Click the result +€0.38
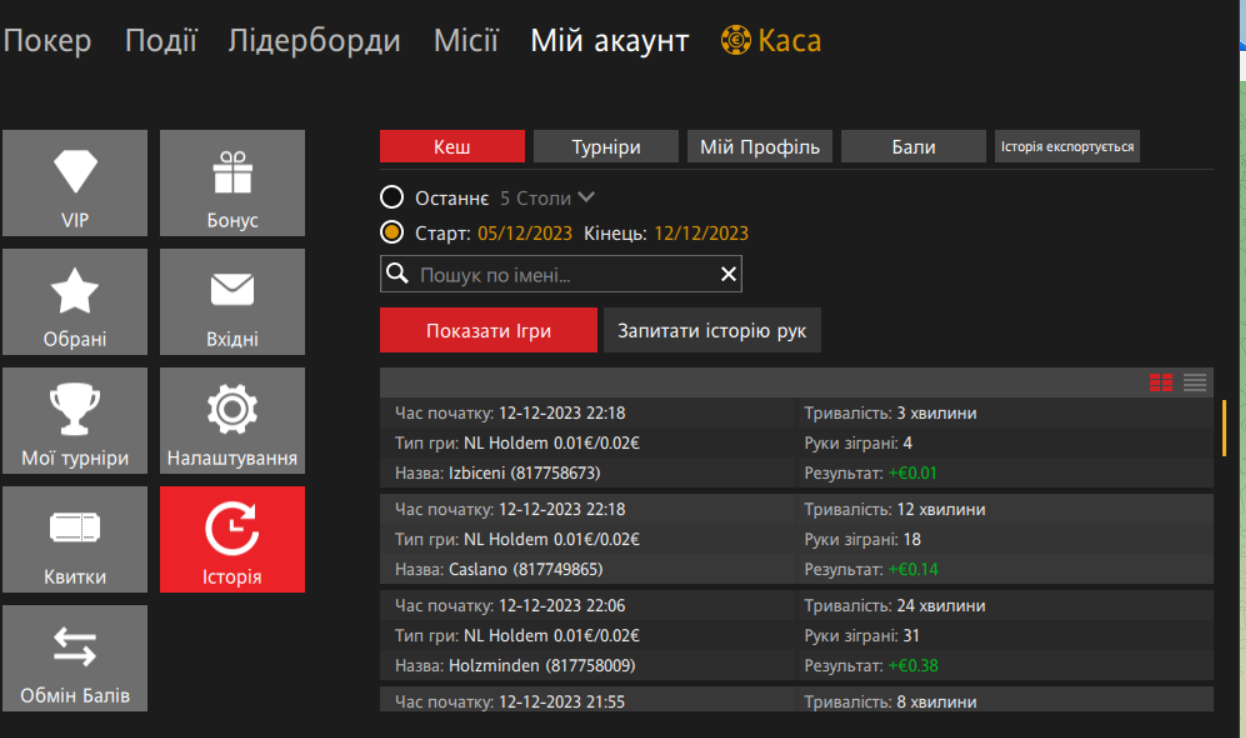Viewport: 1246px width, 738px height. point(913,665)
